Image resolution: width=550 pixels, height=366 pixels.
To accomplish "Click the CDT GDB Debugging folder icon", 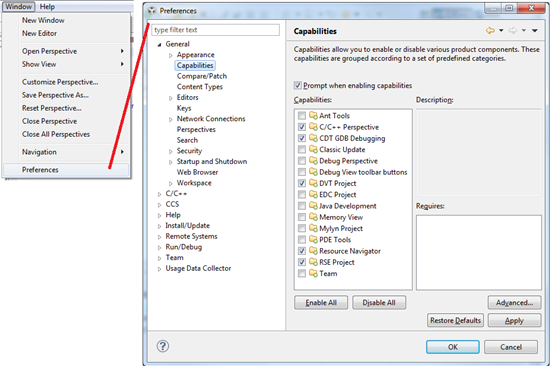I will pyautogui.click(x=313, y=138).
